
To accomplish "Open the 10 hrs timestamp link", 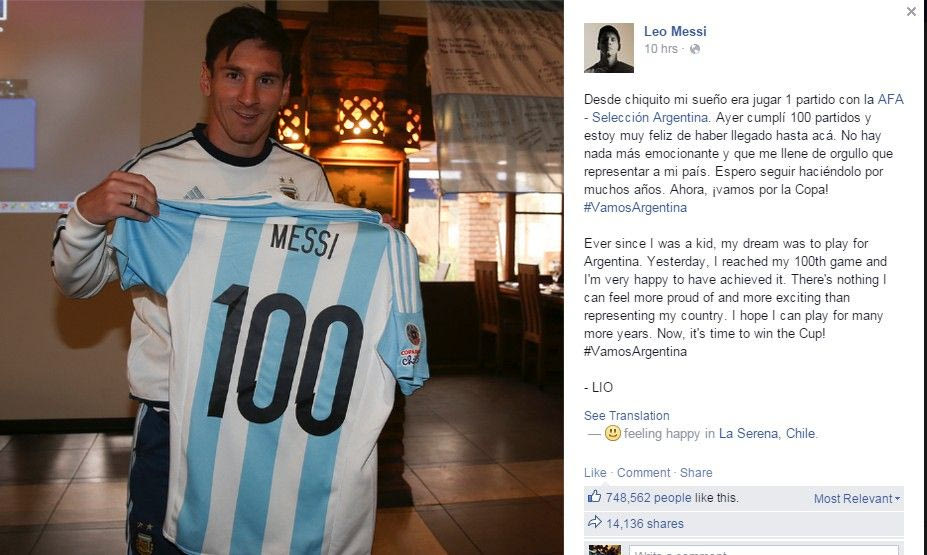I will click(660, 49).
